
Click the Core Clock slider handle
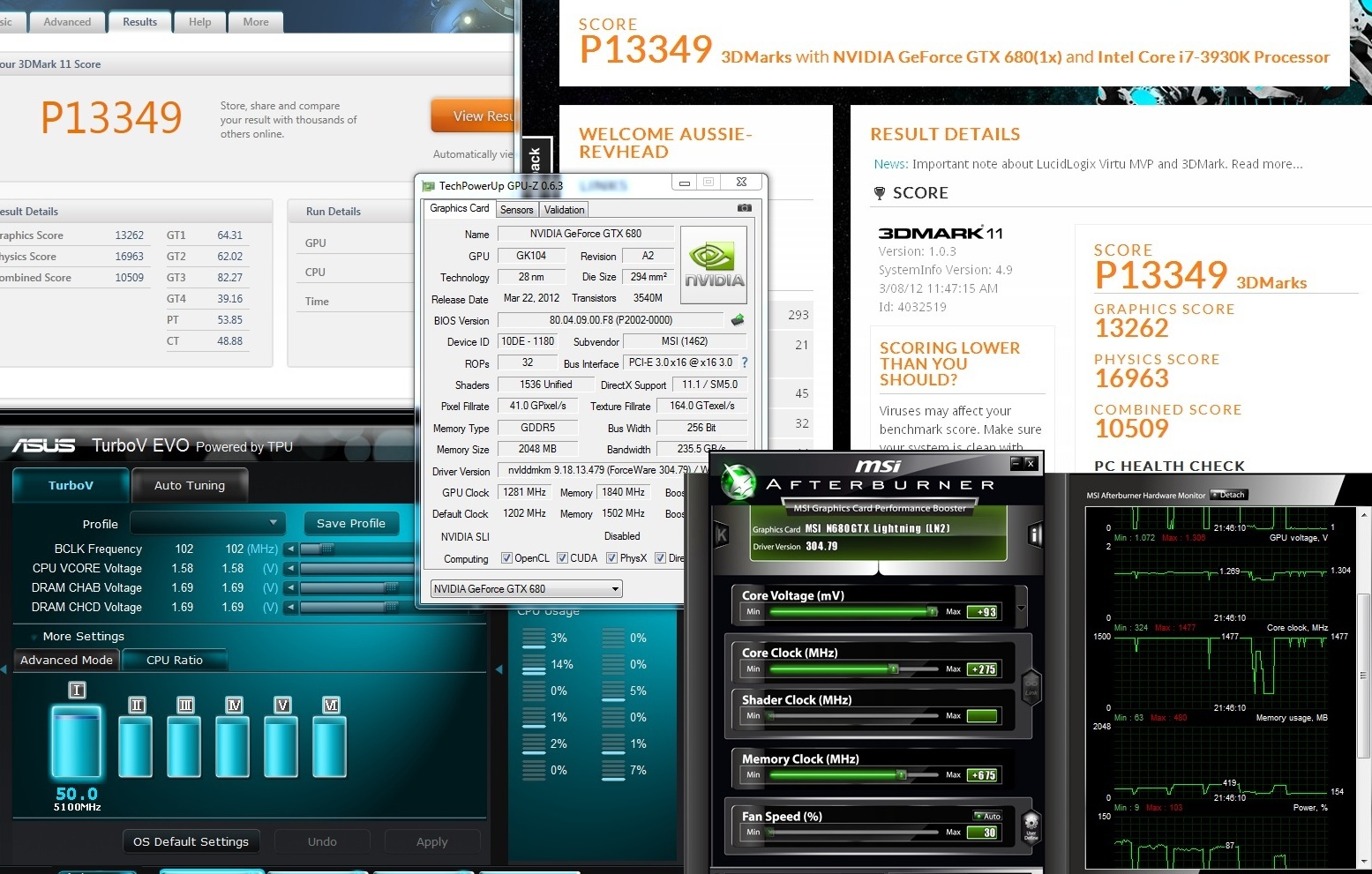point(893,669)
